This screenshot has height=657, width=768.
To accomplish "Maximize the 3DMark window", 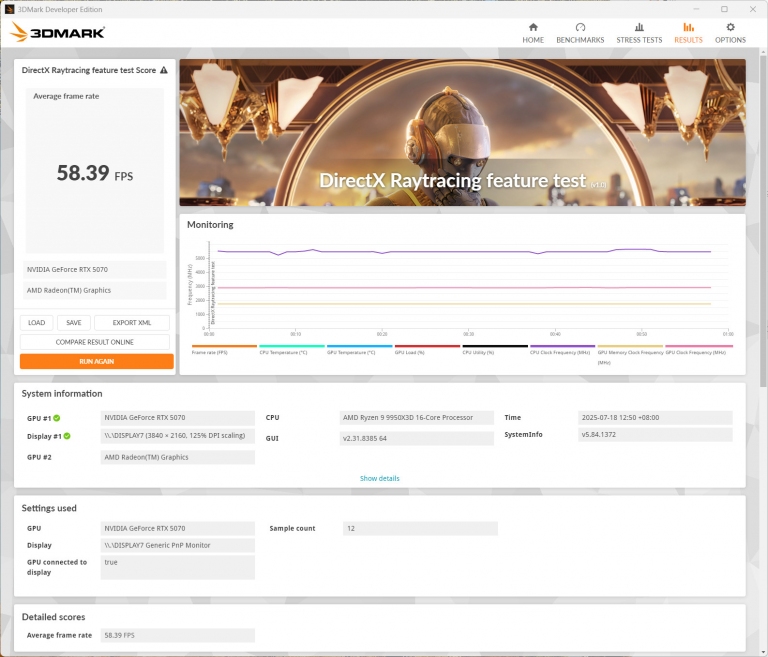I will point(724,9).
